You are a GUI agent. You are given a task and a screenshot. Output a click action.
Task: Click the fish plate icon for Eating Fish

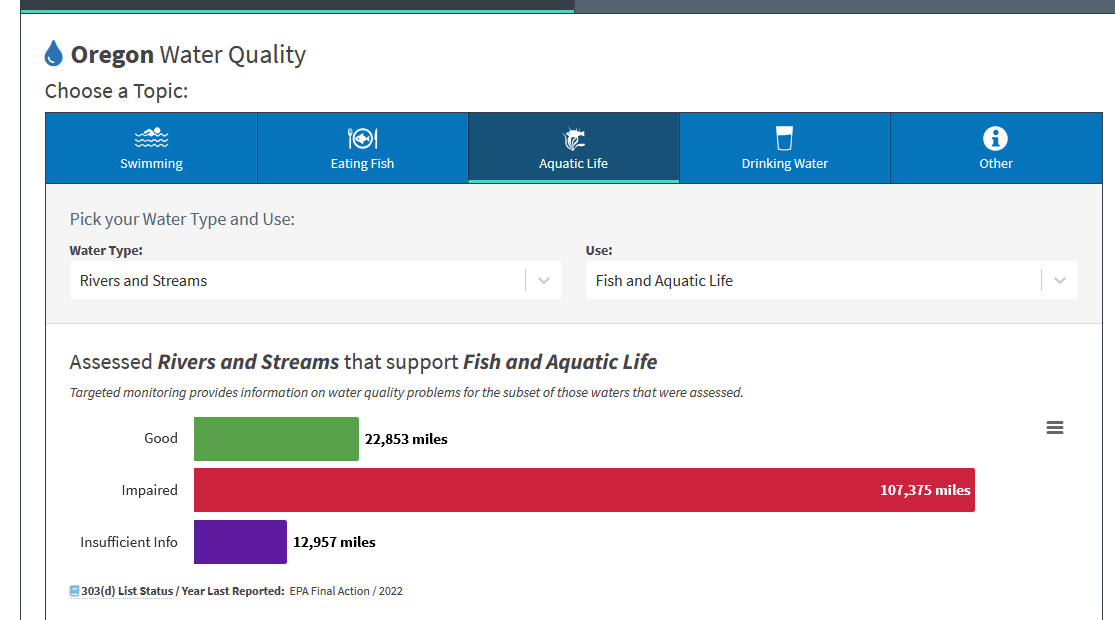362,138
